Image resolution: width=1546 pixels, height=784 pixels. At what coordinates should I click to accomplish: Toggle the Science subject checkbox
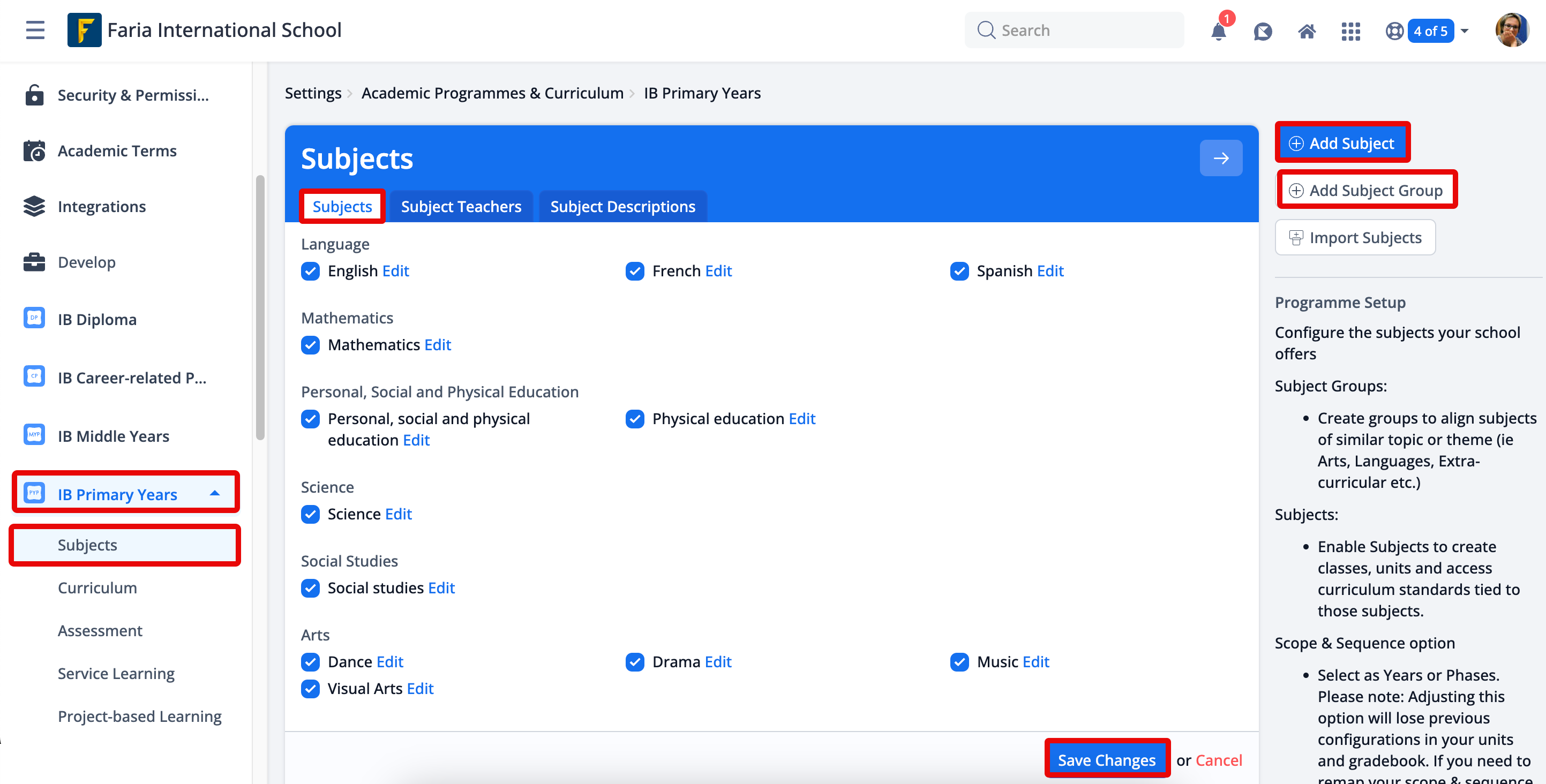[x=310, y=514]
